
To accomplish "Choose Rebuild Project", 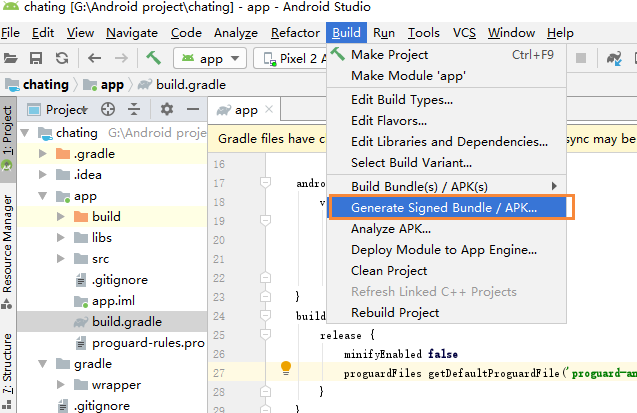I will point(446,313).
